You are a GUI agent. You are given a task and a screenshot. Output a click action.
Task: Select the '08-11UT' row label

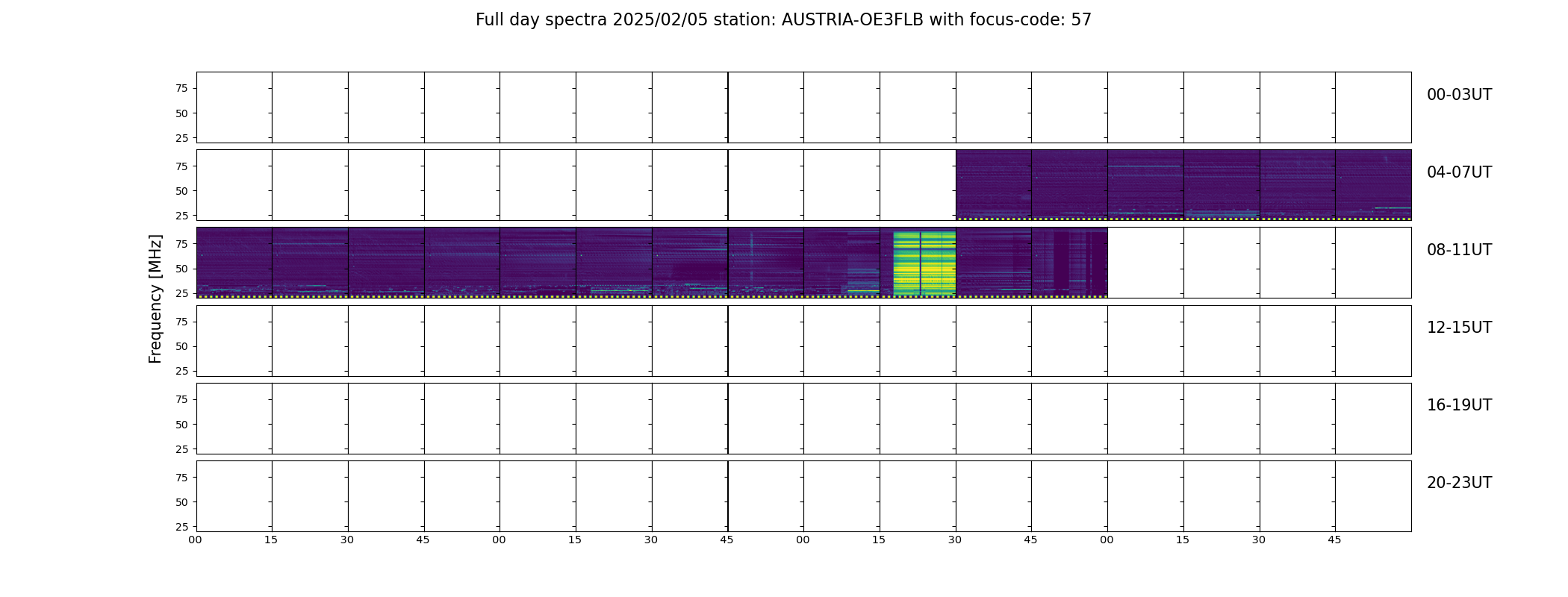point(1459,250)
